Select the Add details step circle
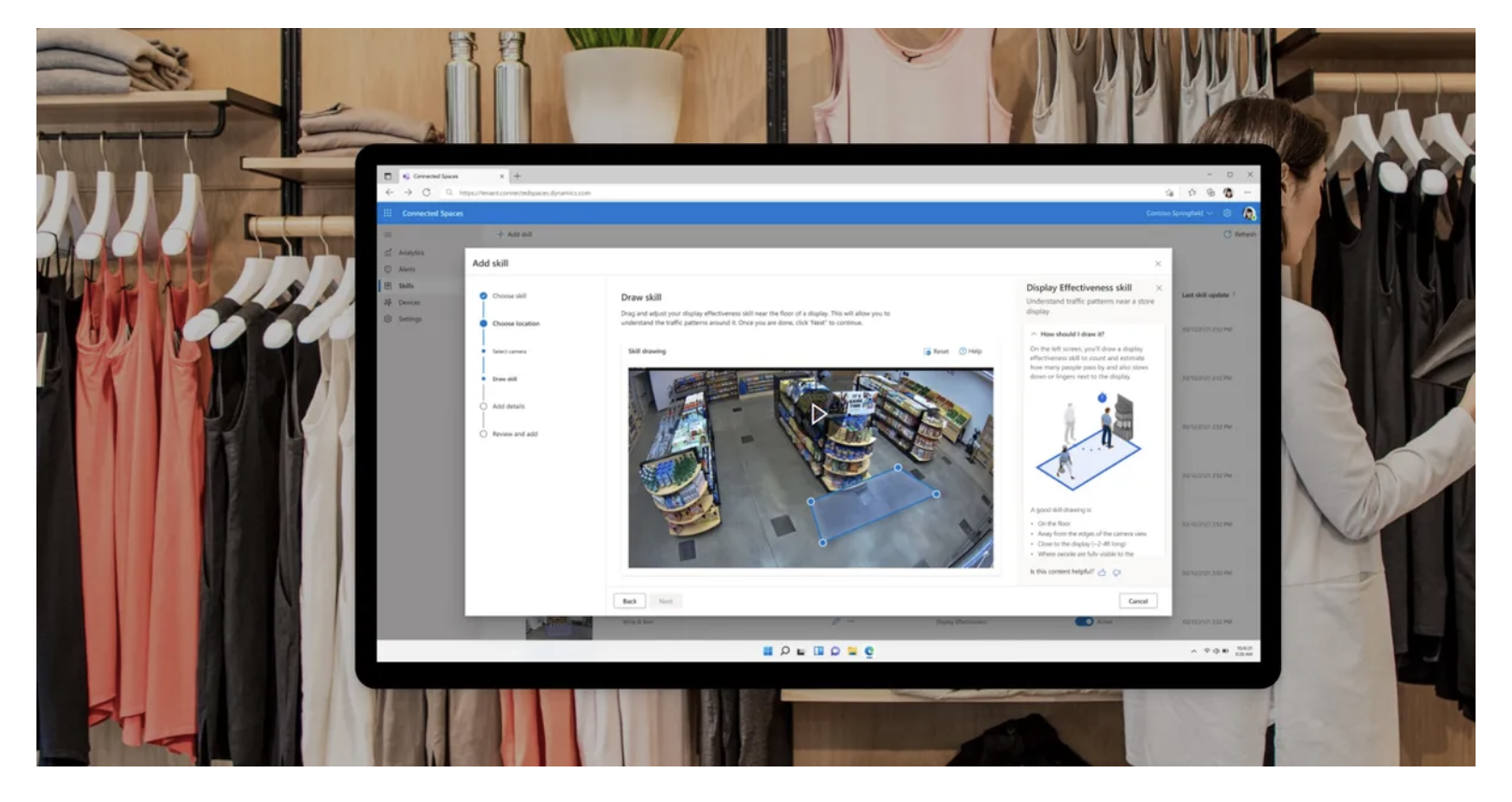The width and height of the screenshot is (1512, 802). tap(483, 407)
